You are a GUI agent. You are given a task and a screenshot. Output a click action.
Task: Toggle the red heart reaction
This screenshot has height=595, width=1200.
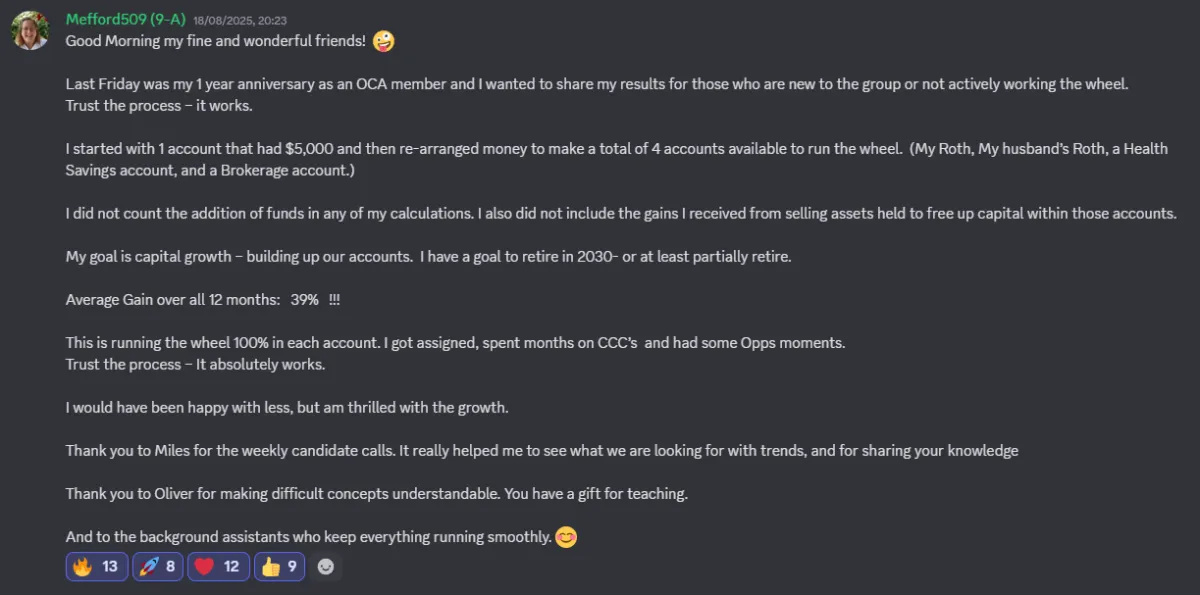coord(216,567)
